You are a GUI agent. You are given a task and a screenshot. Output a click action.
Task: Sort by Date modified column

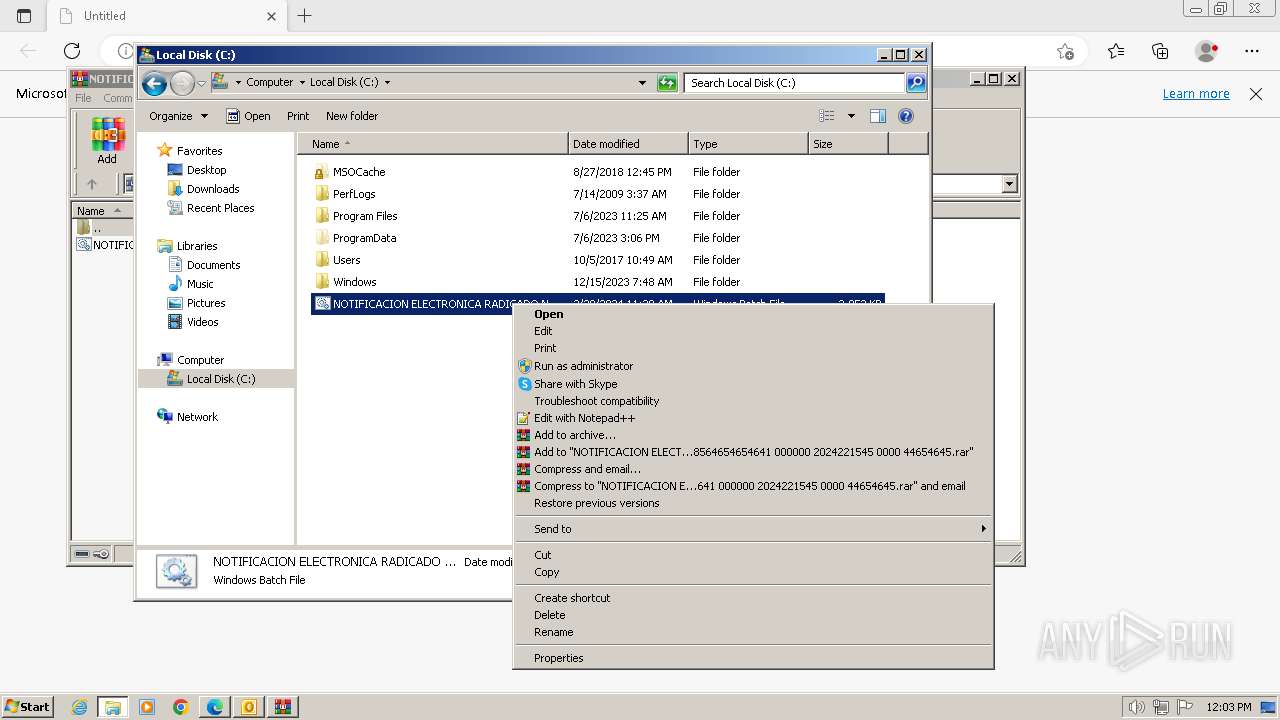point(628,144)
